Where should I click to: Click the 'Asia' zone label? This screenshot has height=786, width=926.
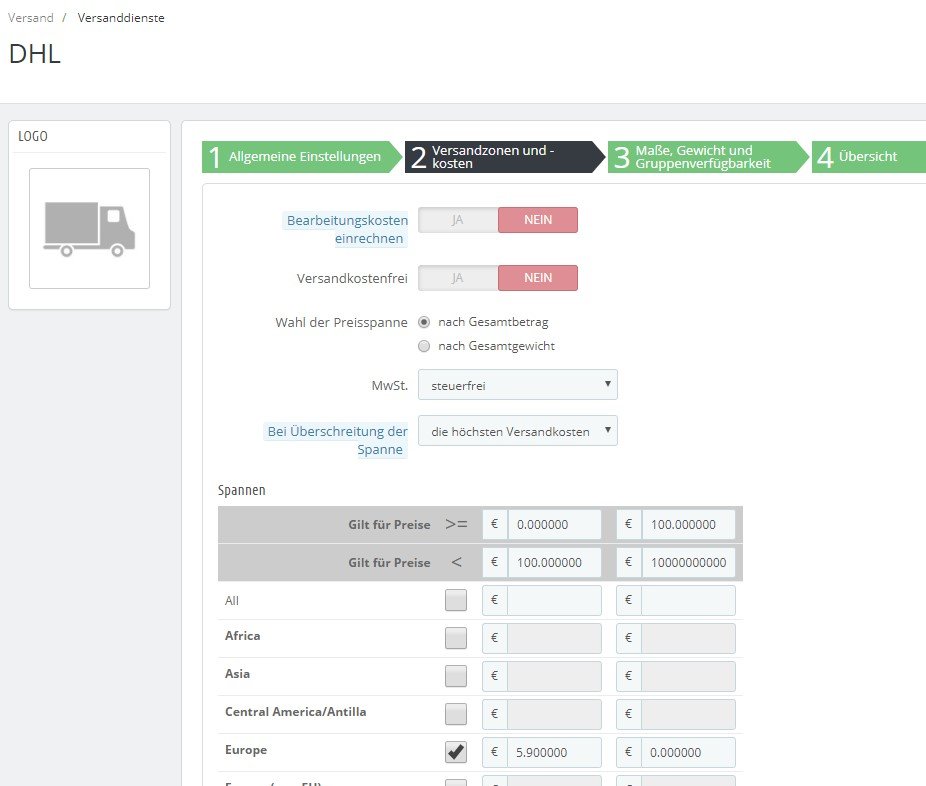pos(237,674)
